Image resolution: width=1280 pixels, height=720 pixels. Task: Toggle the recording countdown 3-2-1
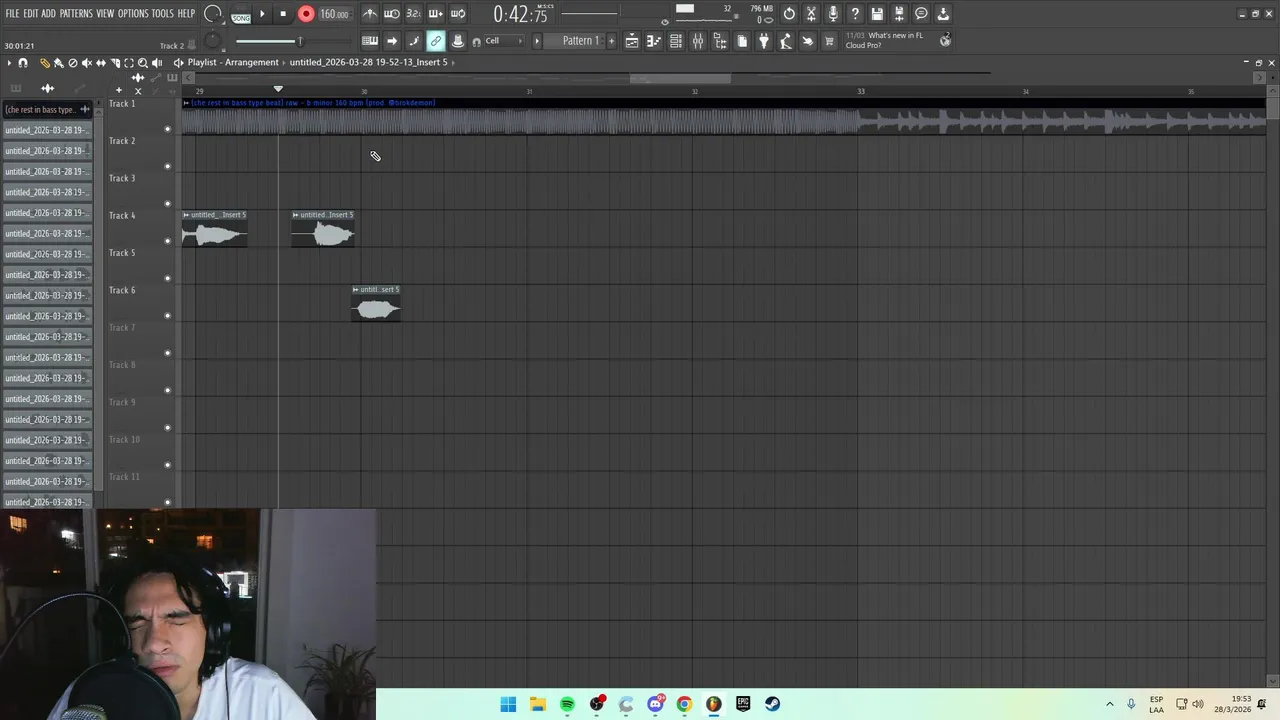[x=413, y=14]
